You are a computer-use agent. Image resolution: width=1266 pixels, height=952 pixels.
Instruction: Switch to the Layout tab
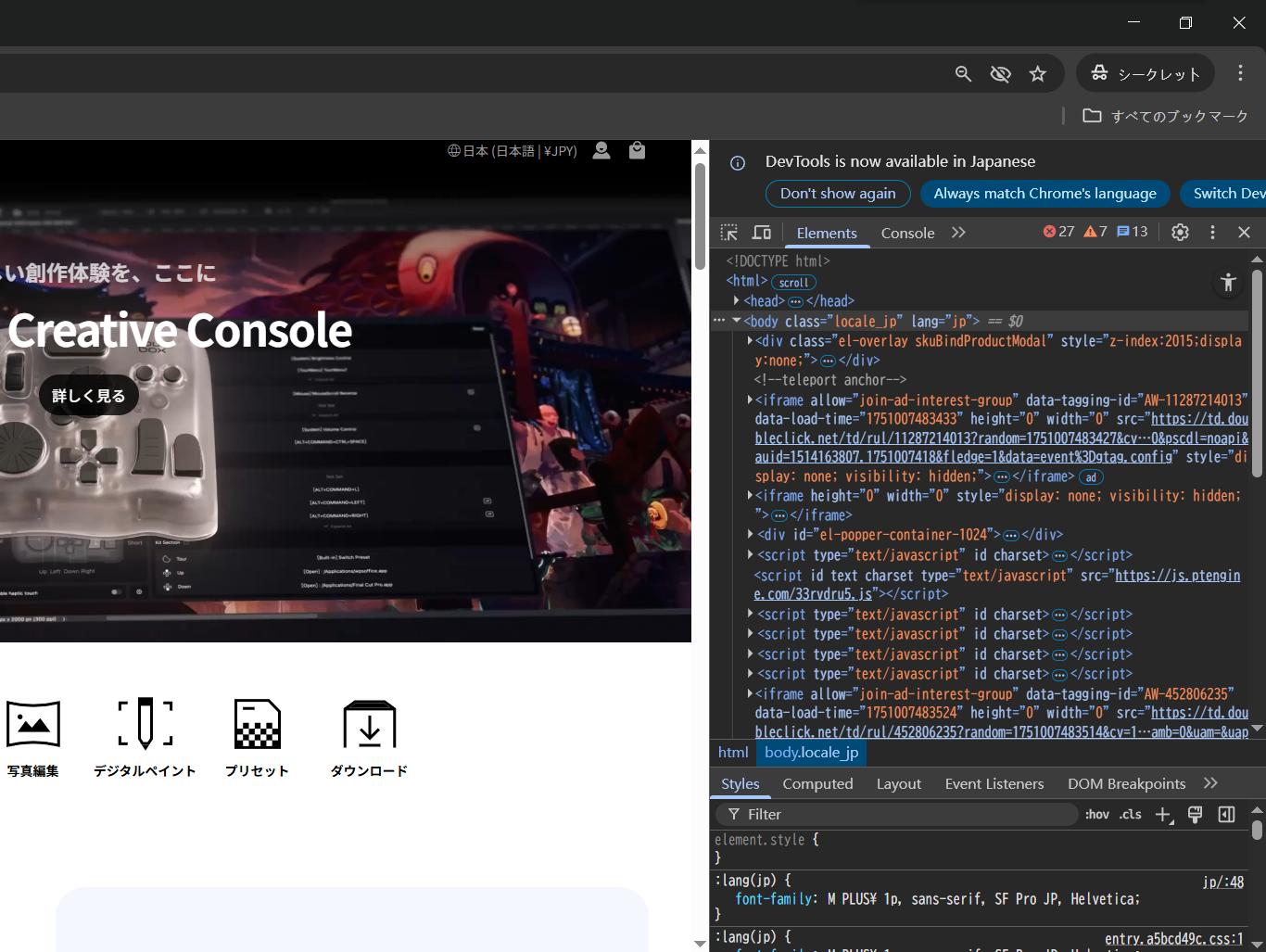point(899,783)
